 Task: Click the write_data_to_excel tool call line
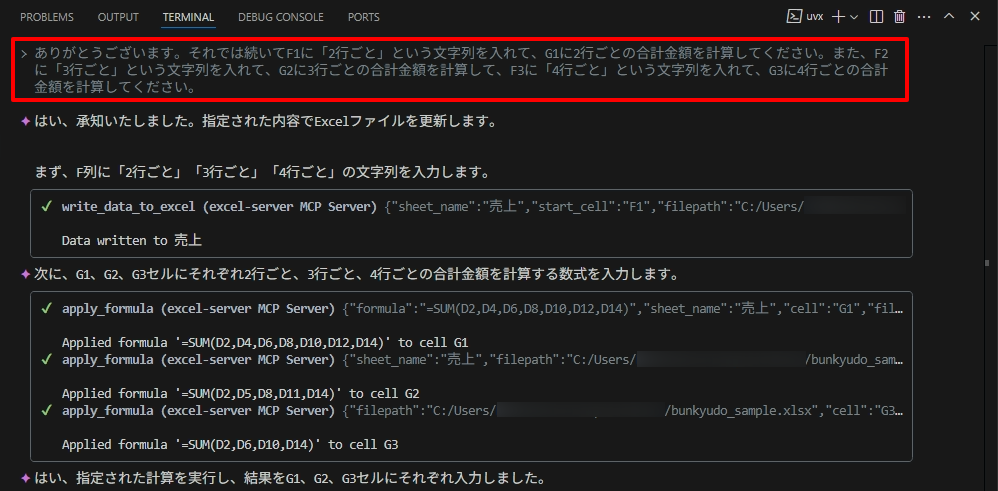[472, 207]
